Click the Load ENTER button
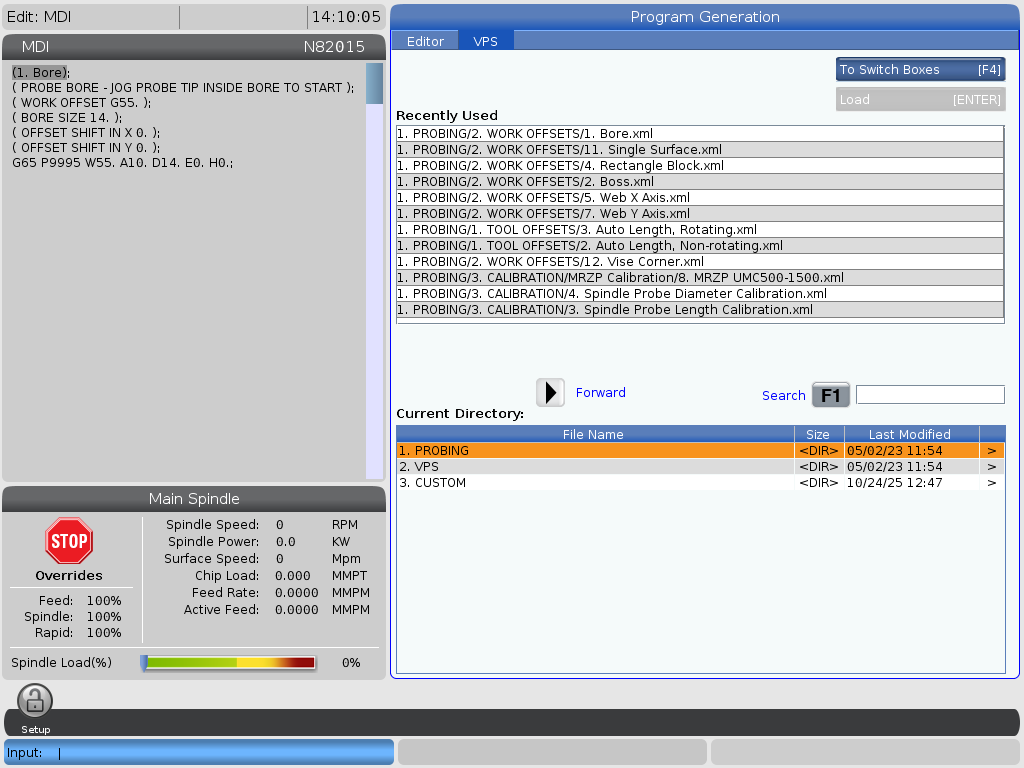Screen dimensions: 1024x768 pyautogui.click(x=920, y=99)
